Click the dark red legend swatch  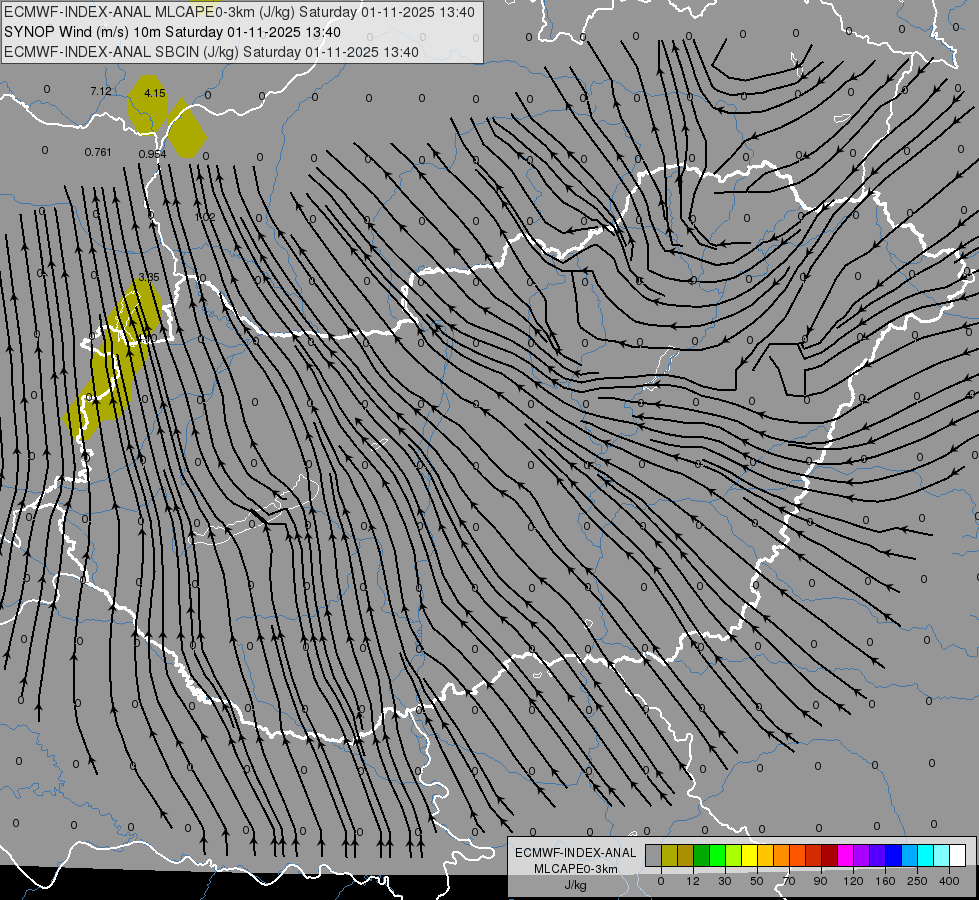[830, 855]
